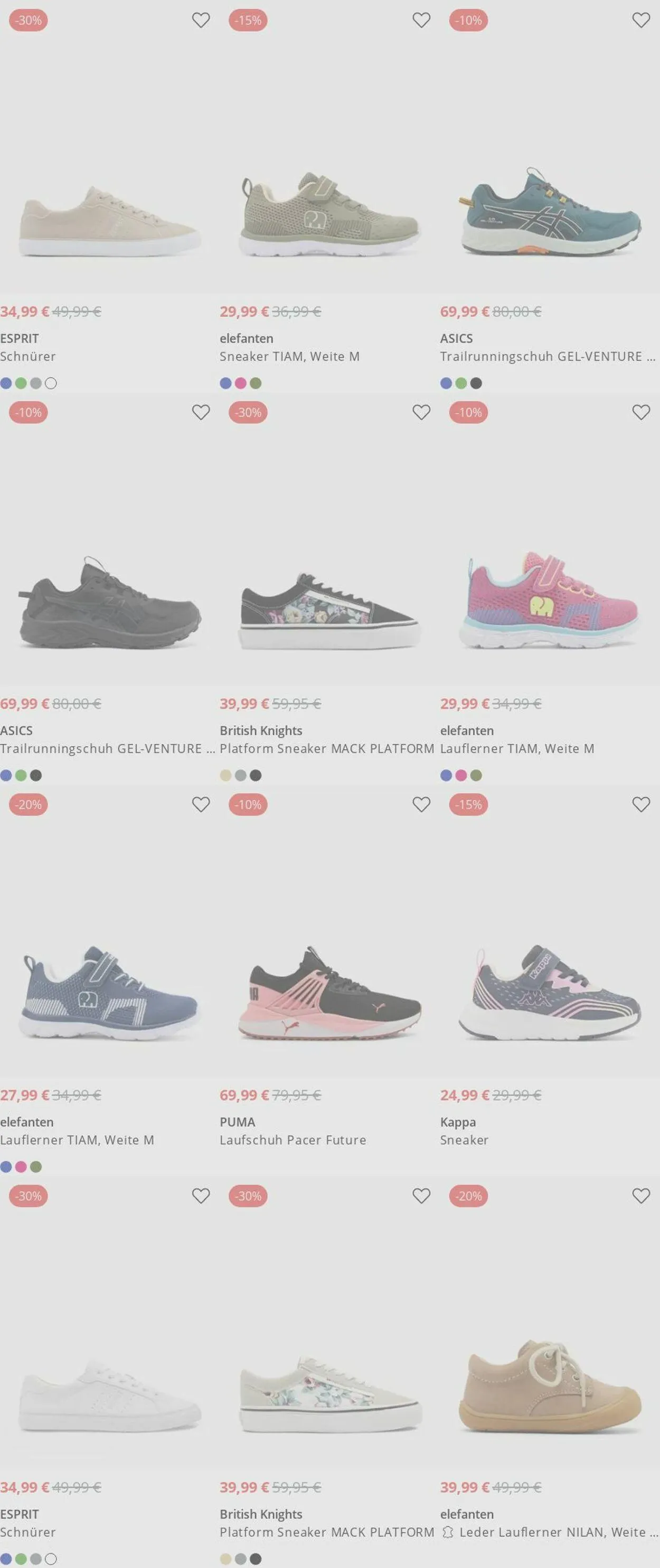This screenshot has height=1568, width=660.
Task: Favorite the Kappa Sneaker with heart icon
Action: pos(641,804)
